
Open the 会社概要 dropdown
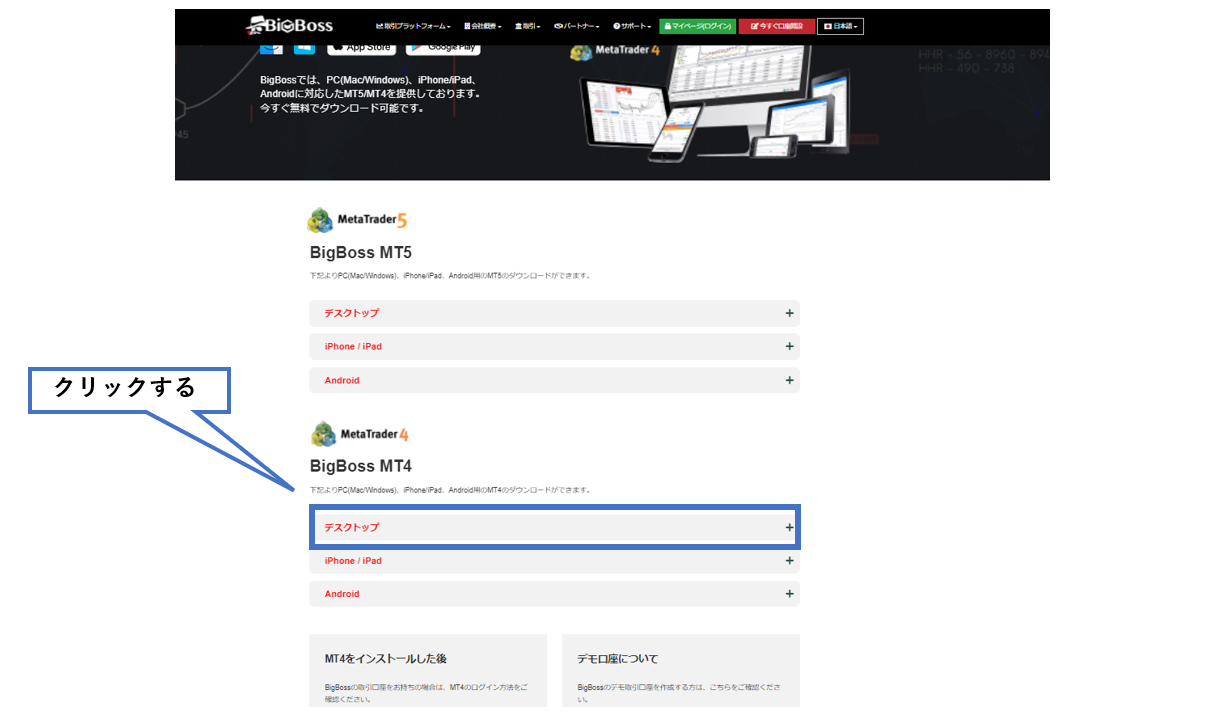point(482,26)
